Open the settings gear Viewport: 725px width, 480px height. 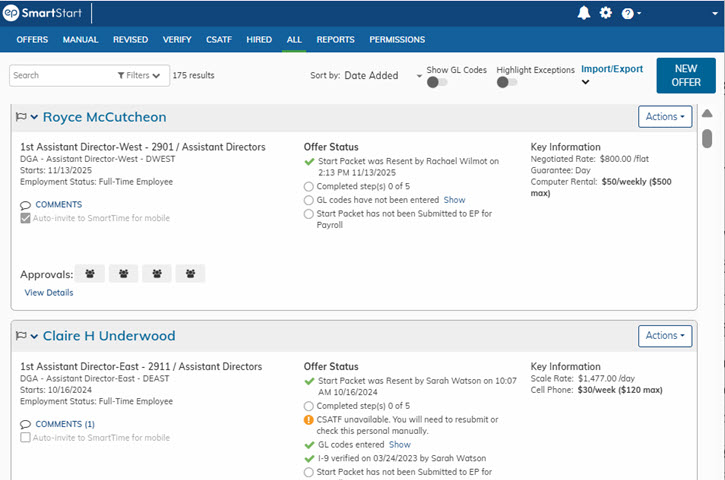[606, 13]
